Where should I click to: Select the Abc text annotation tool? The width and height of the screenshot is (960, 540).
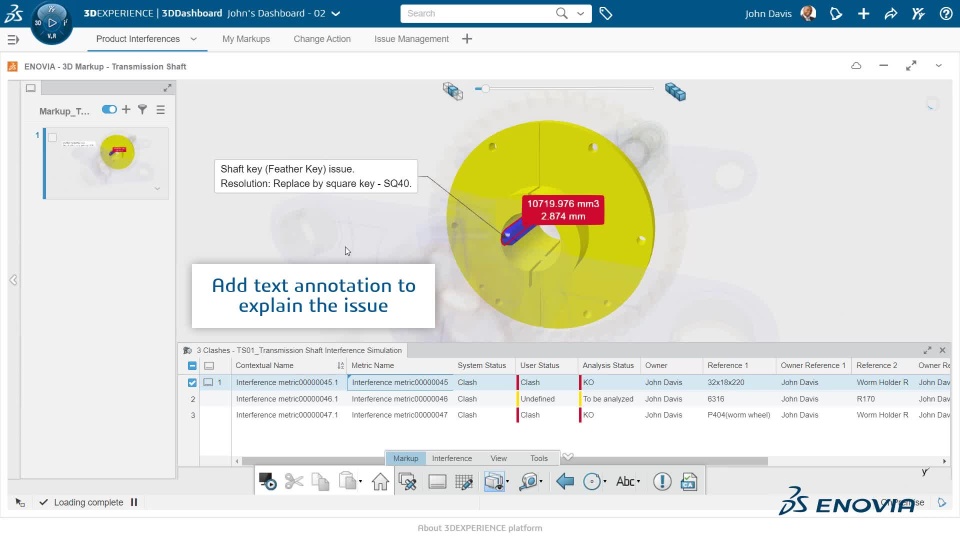tap(624, 482)
